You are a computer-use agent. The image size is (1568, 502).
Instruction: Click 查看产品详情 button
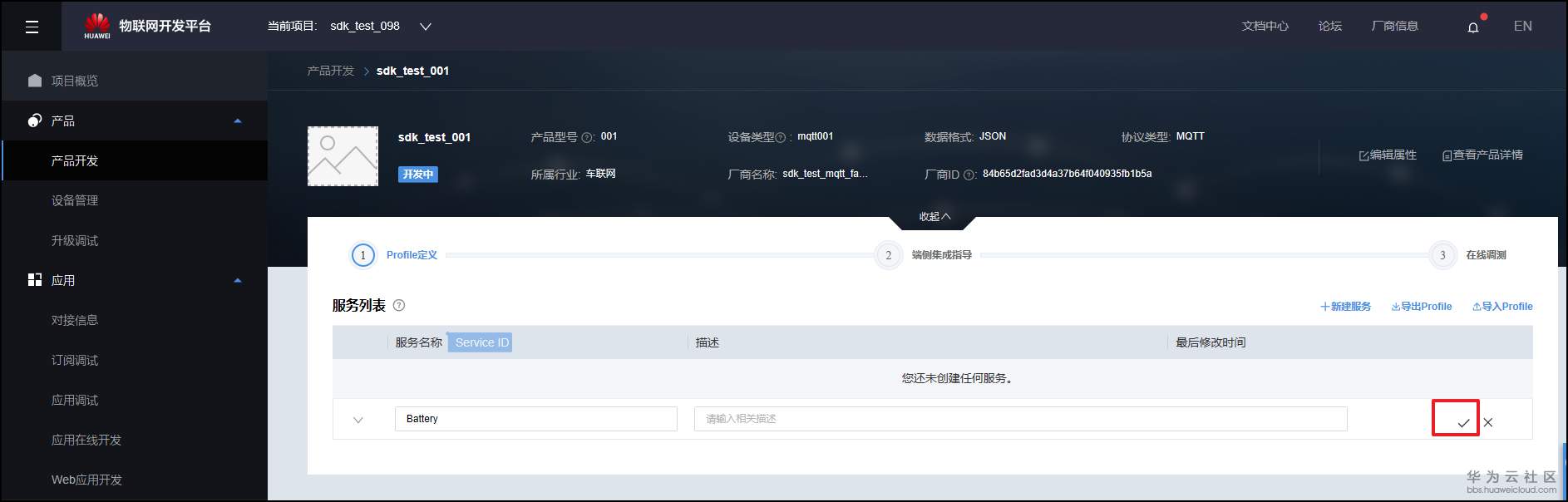pyautogui.click(x=1482, y=155)
